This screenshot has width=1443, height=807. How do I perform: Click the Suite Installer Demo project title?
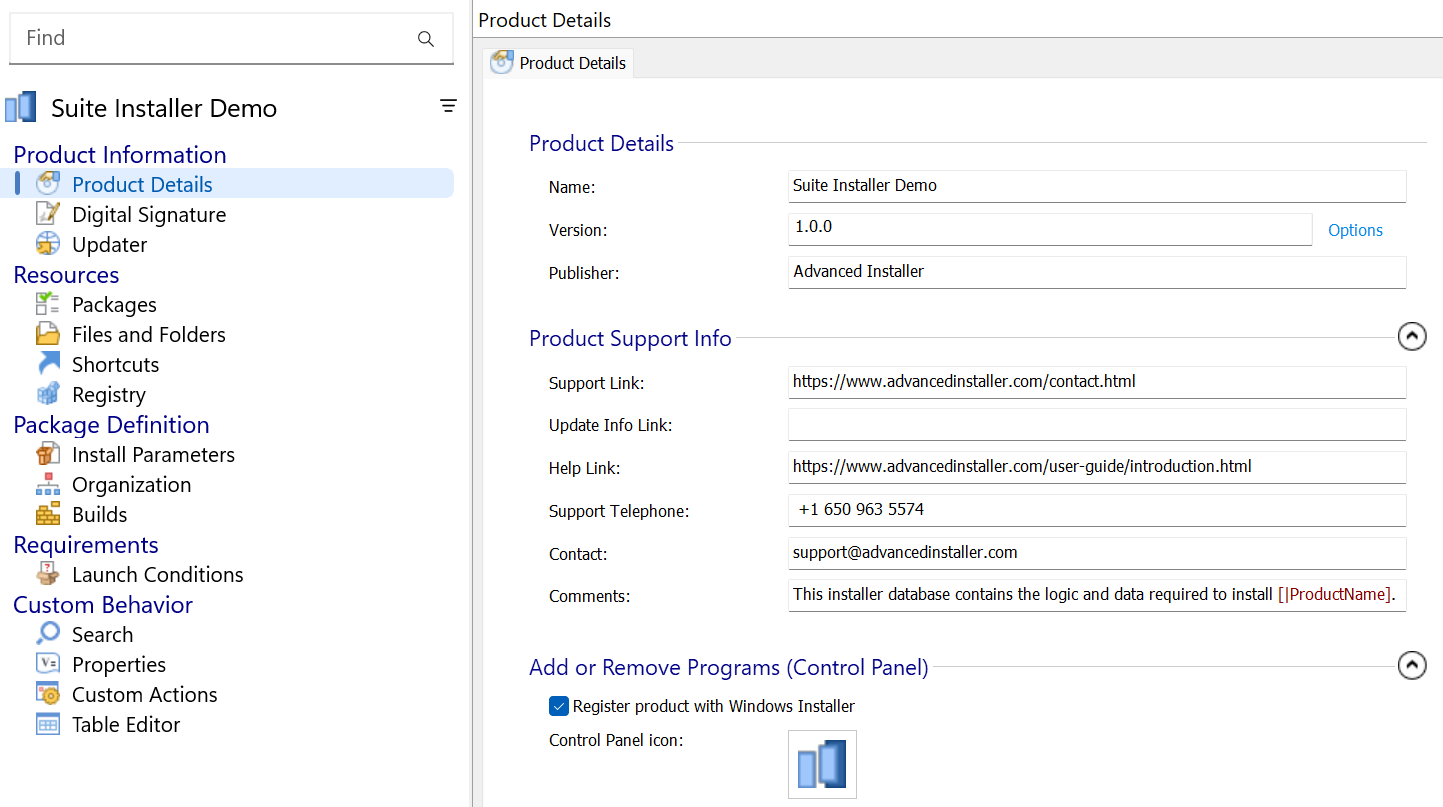click(x=164, y=108)
